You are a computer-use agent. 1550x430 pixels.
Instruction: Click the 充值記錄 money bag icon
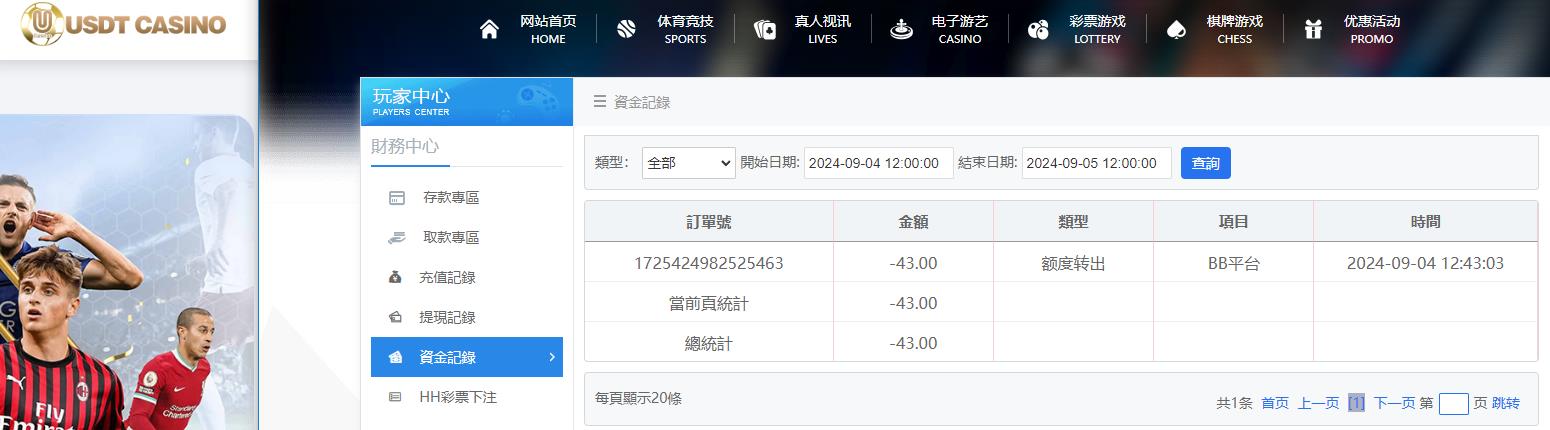click(x=395, y=278)
